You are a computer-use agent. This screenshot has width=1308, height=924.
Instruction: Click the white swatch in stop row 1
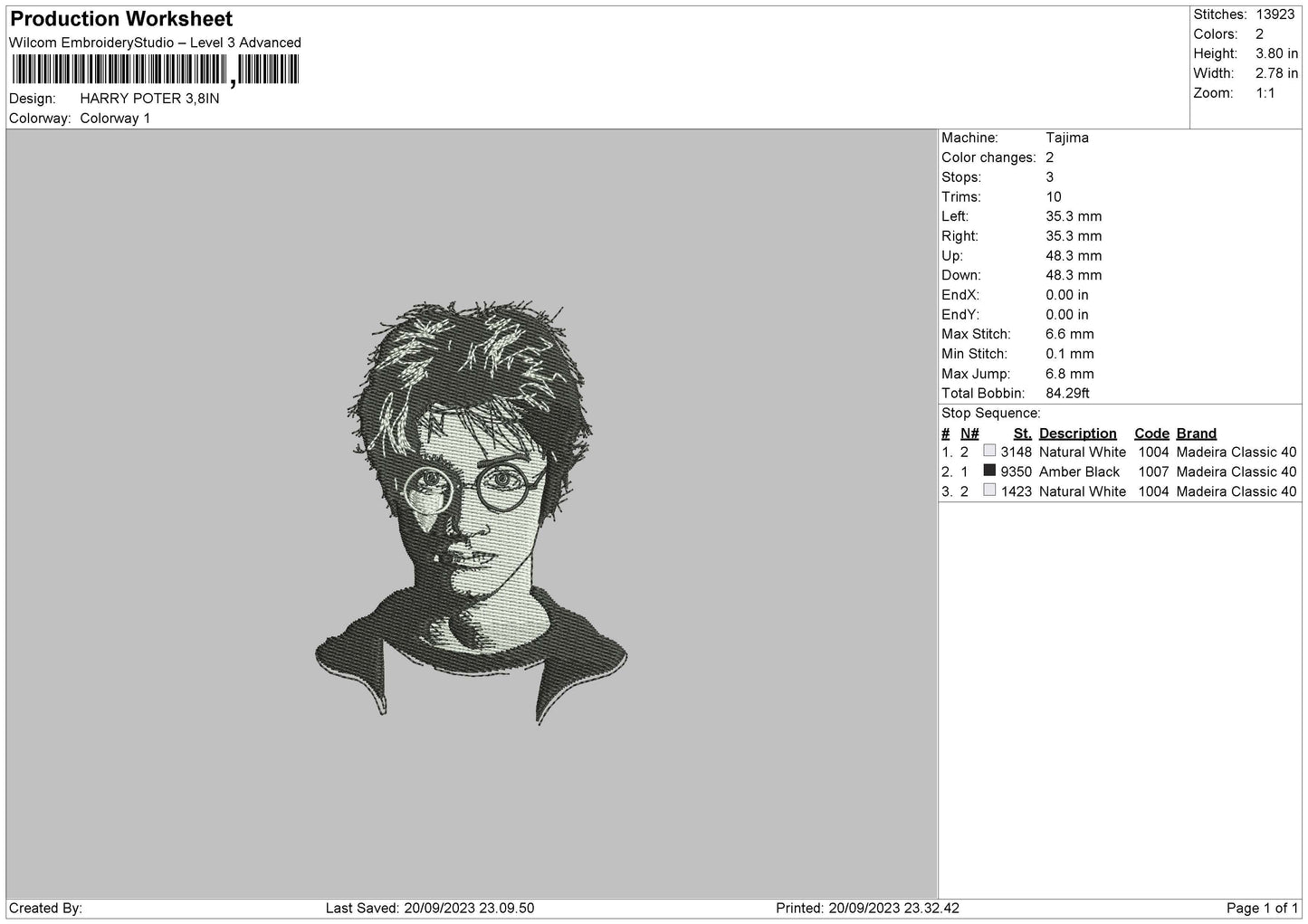989,452
